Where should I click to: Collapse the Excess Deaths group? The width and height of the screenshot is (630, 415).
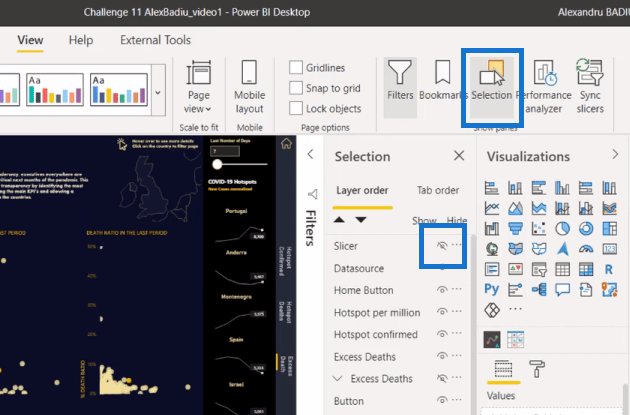pyautogui.click(x=340, y=379)
